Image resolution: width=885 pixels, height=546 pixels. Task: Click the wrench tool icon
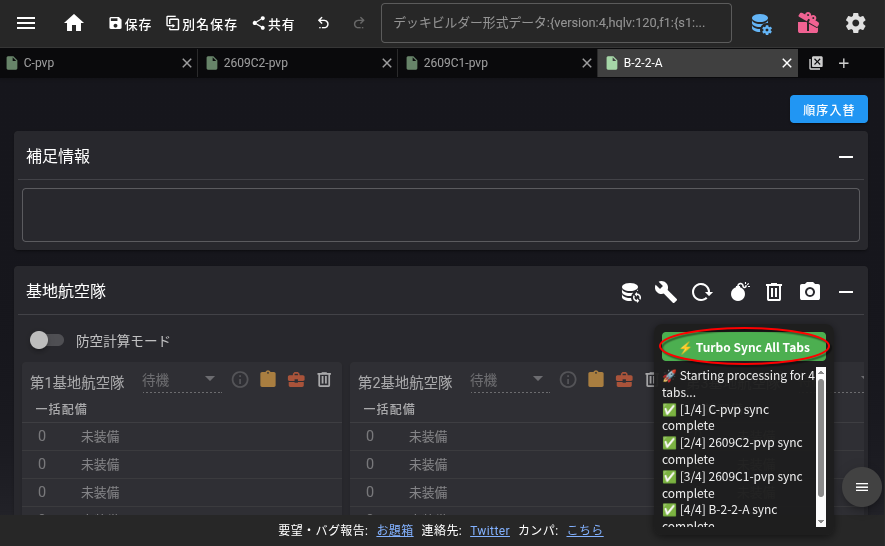[666, 292]
